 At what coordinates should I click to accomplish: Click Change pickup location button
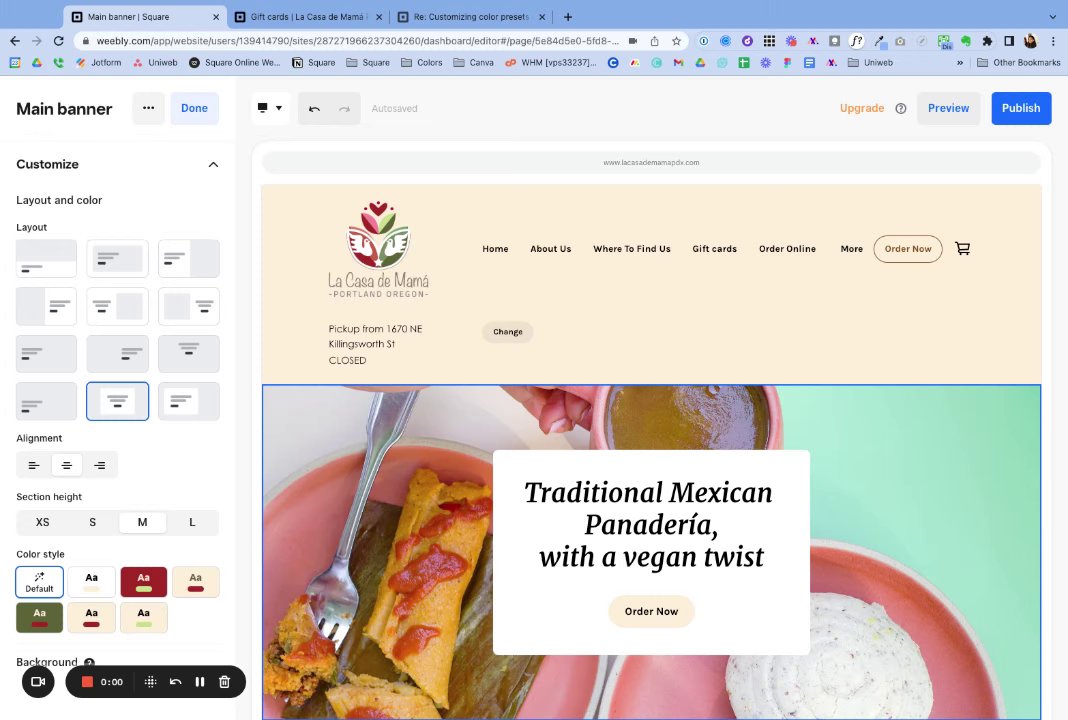507,332
